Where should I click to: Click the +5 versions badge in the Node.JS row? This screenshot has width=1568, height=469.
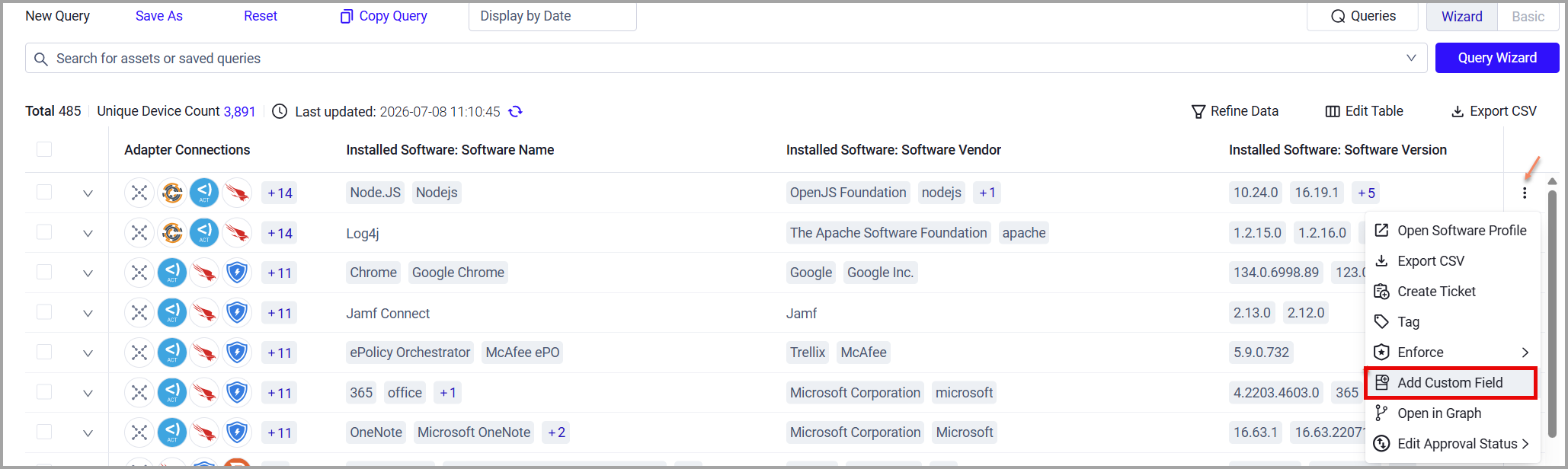click(x=1367, y=193)
